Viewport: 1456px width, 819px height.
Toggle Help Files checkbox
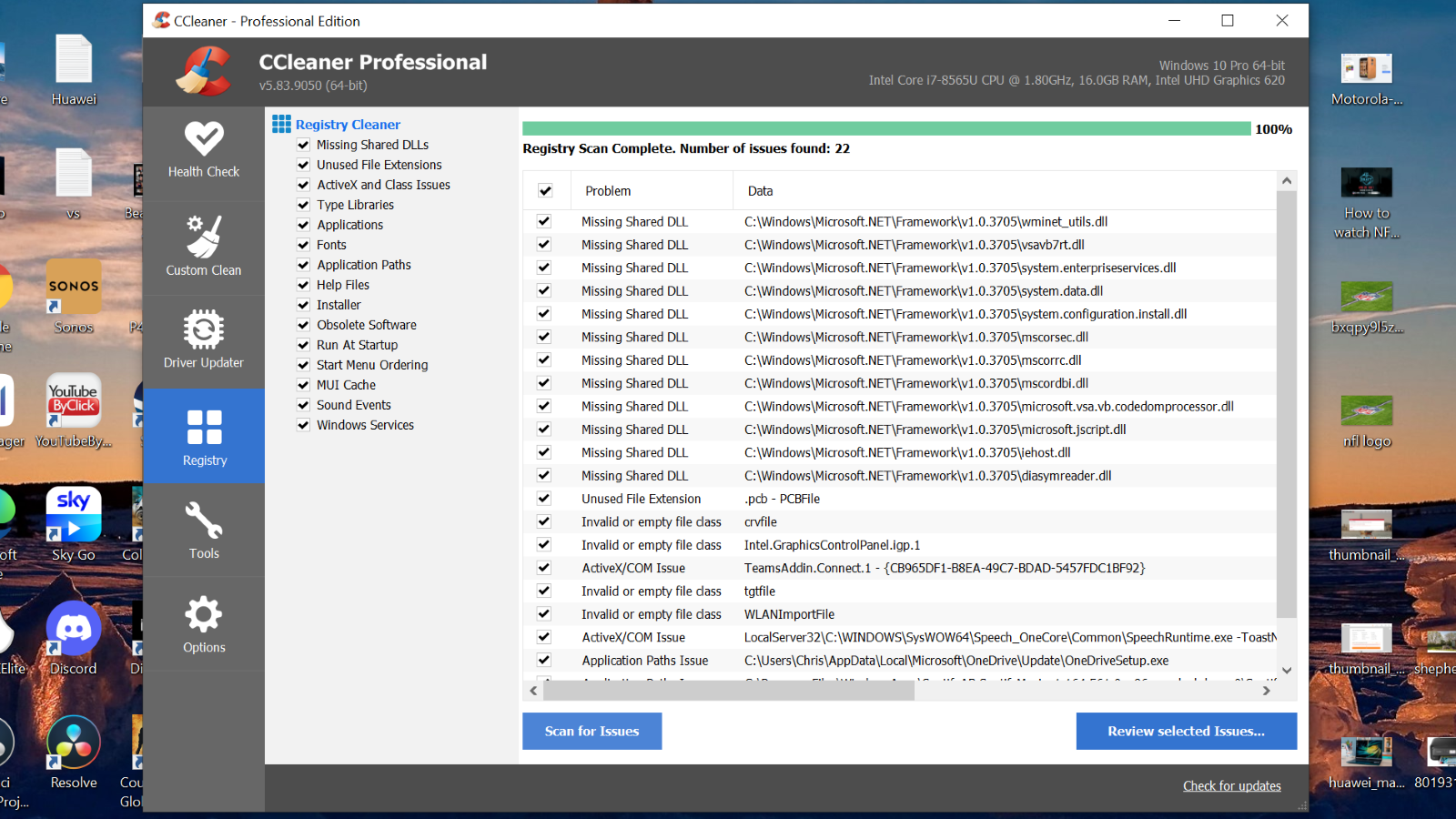(x=303, y=285)
